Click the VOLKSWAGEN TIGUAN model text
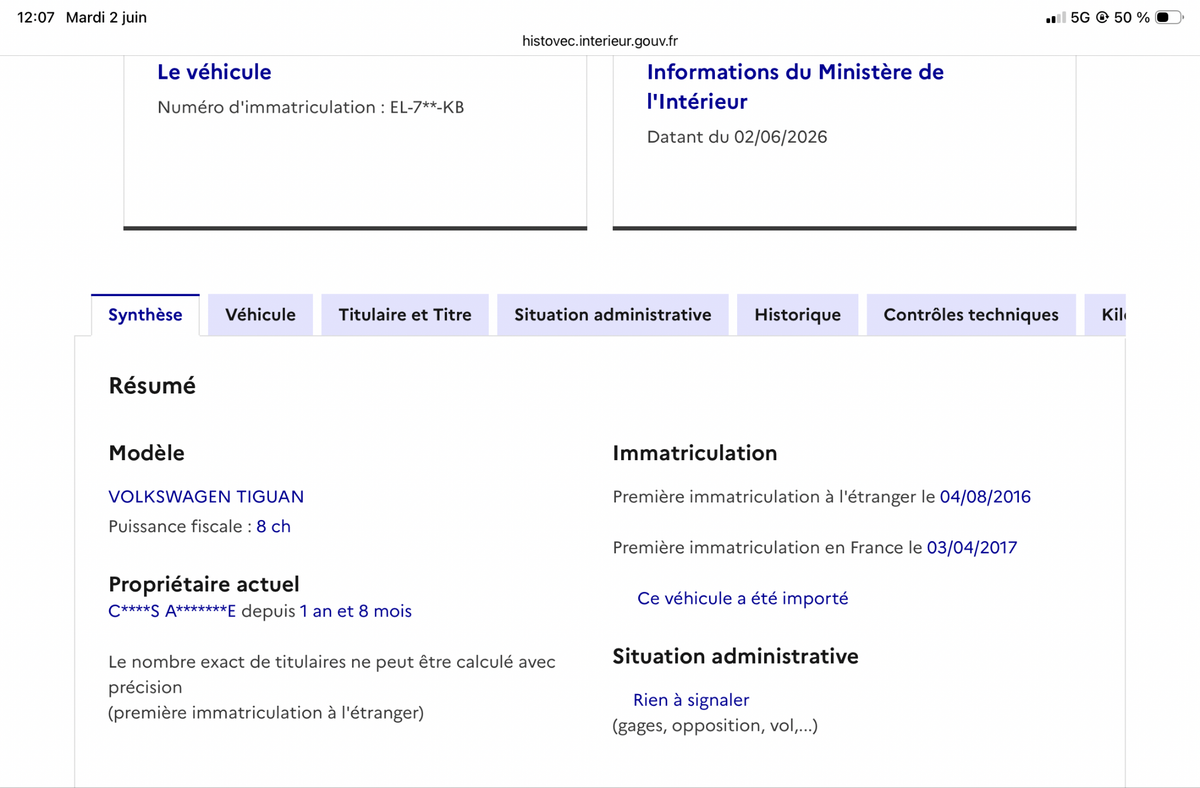The height and width of the screenshot is (788, 1200). pos(206,496)
